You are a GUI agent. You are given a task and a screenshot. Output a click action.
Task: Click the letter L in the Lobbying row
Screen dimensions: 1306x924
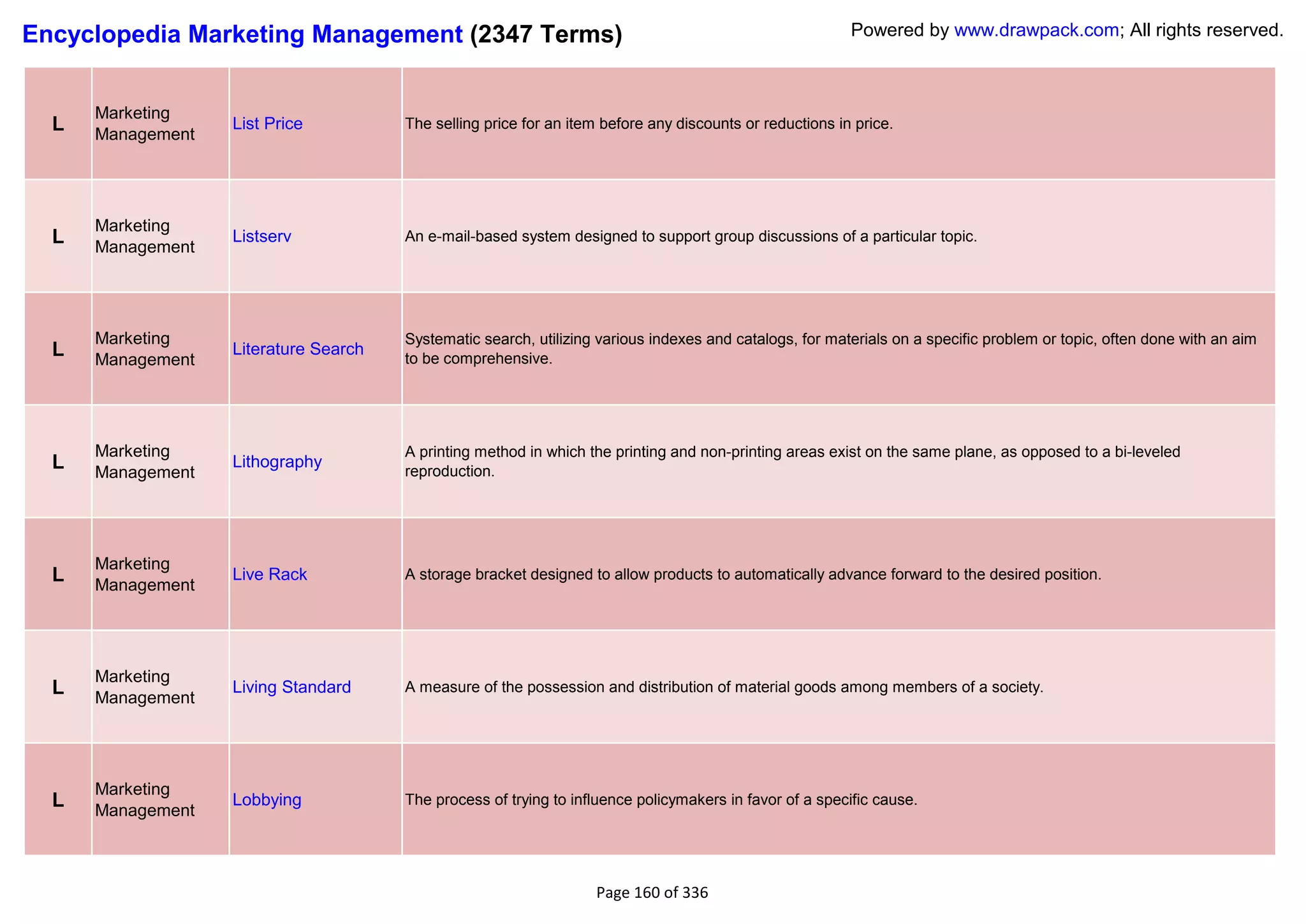coord(58,800)
